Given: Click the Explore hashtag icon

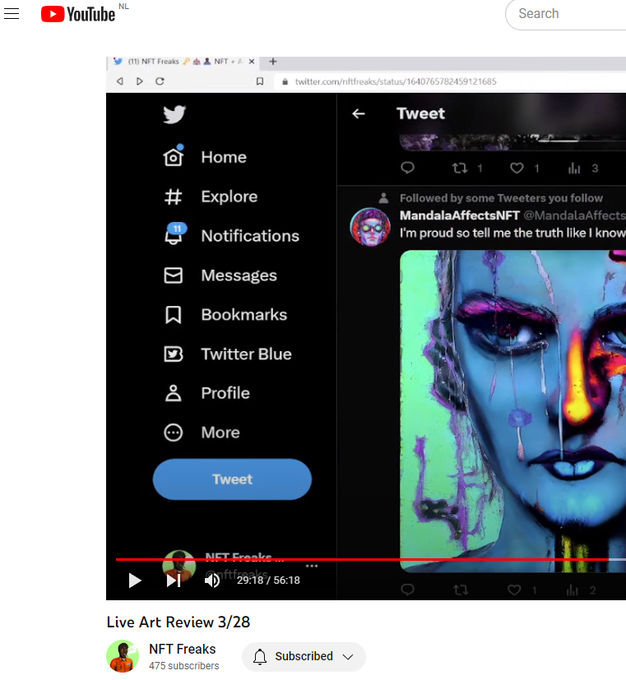Looking at the screenshot, I should click(x=173, y=197).
